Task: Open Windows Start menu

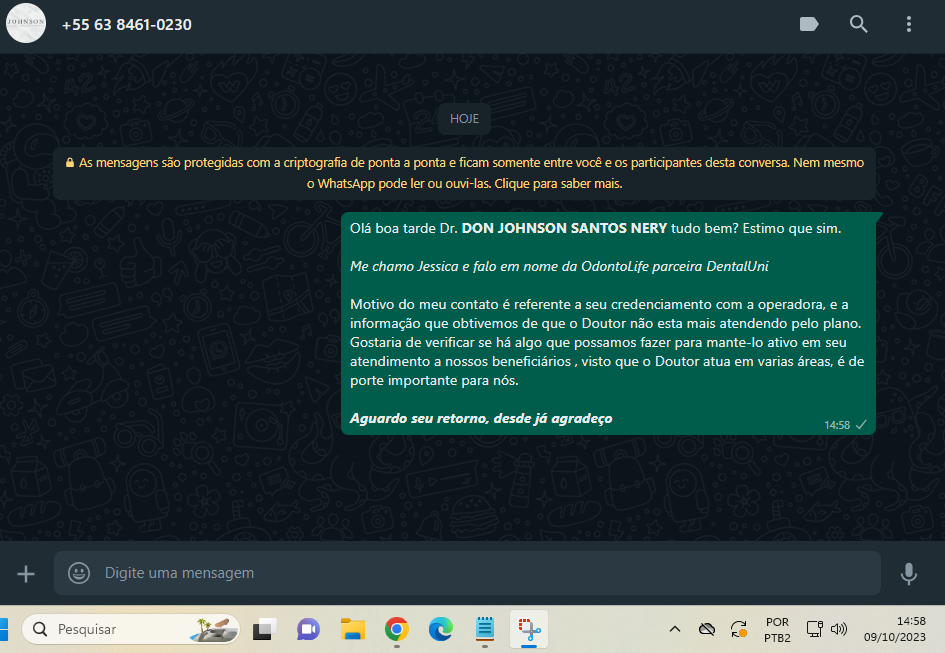Action: click(x=3, y=629)
